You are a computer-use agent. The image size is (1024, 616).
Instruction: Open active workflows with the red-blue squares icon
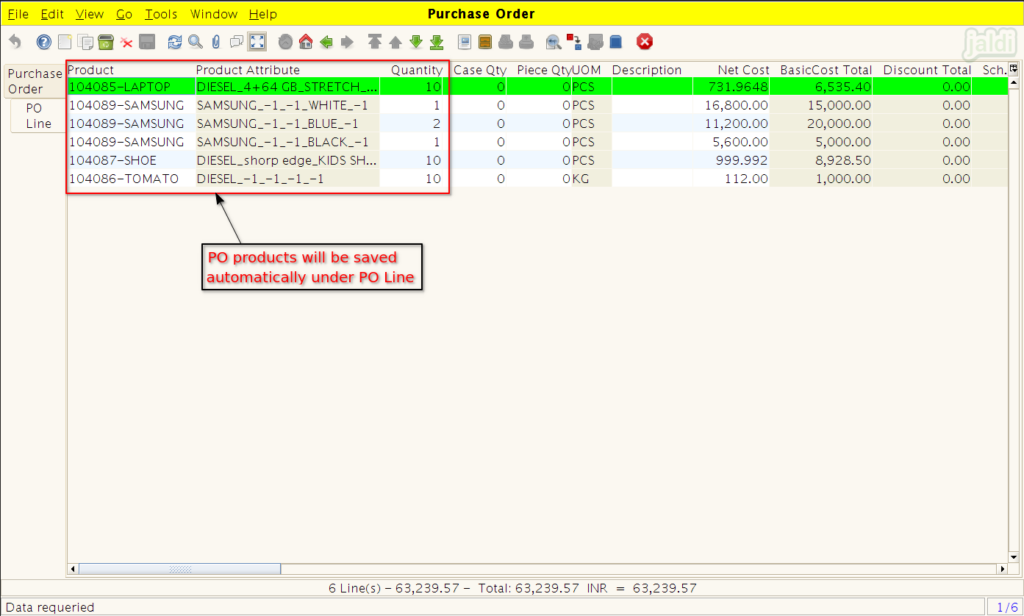pyautogui.click(x=574, y=42)
